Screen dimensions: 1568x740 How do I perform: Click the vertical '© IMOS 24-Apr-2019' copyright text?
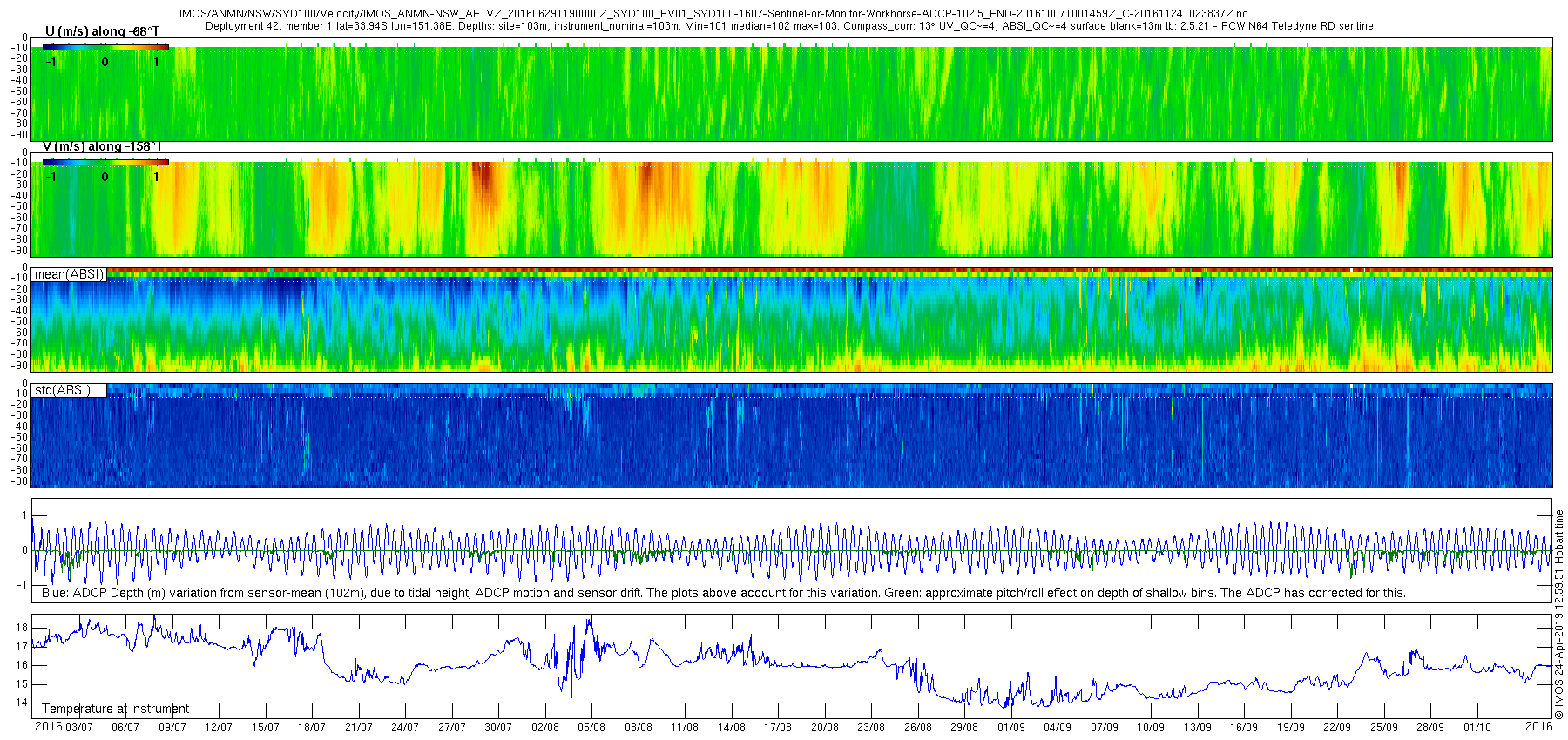1559,615
